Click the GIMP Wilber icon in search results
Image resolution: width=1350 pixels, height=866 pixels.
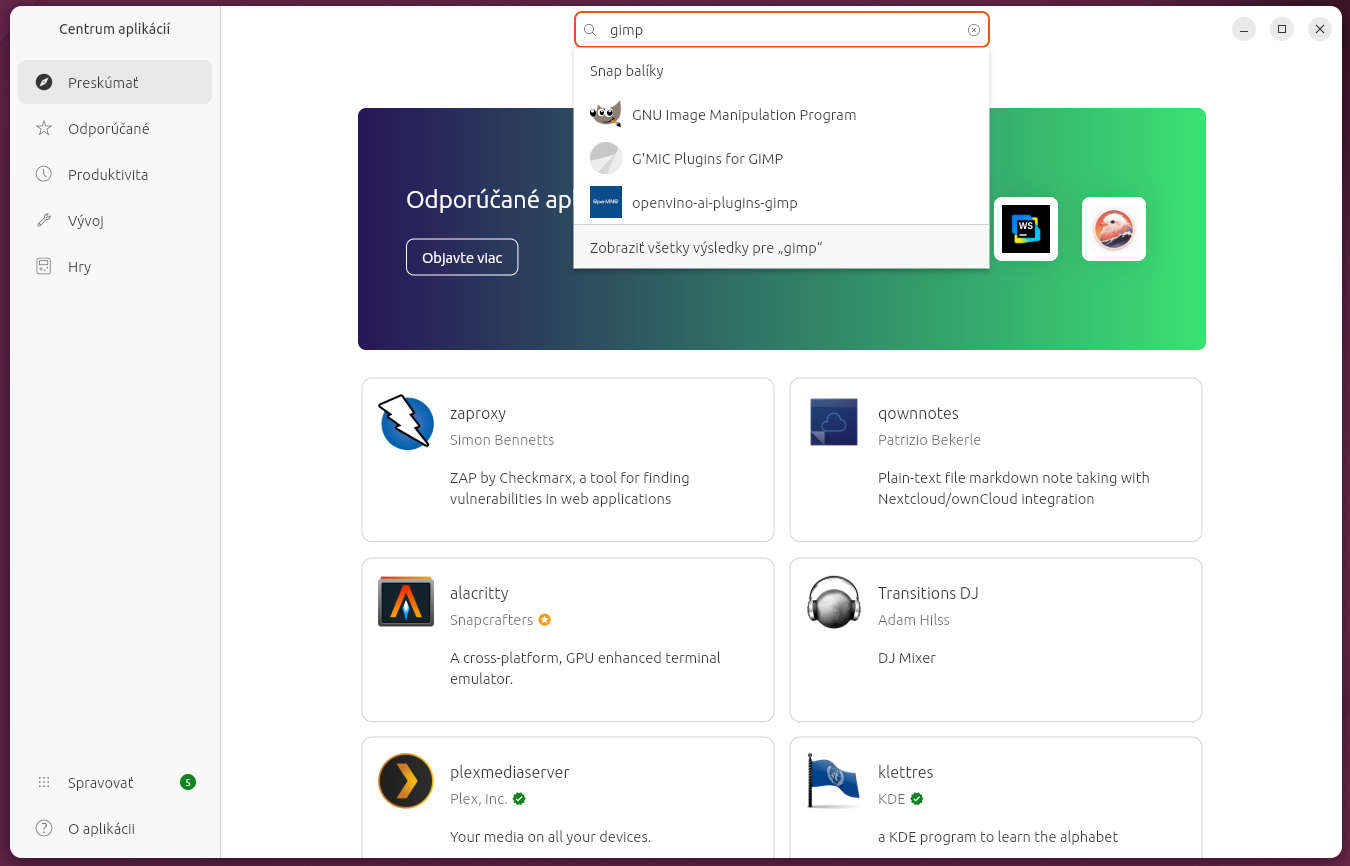tap(606, 114)
